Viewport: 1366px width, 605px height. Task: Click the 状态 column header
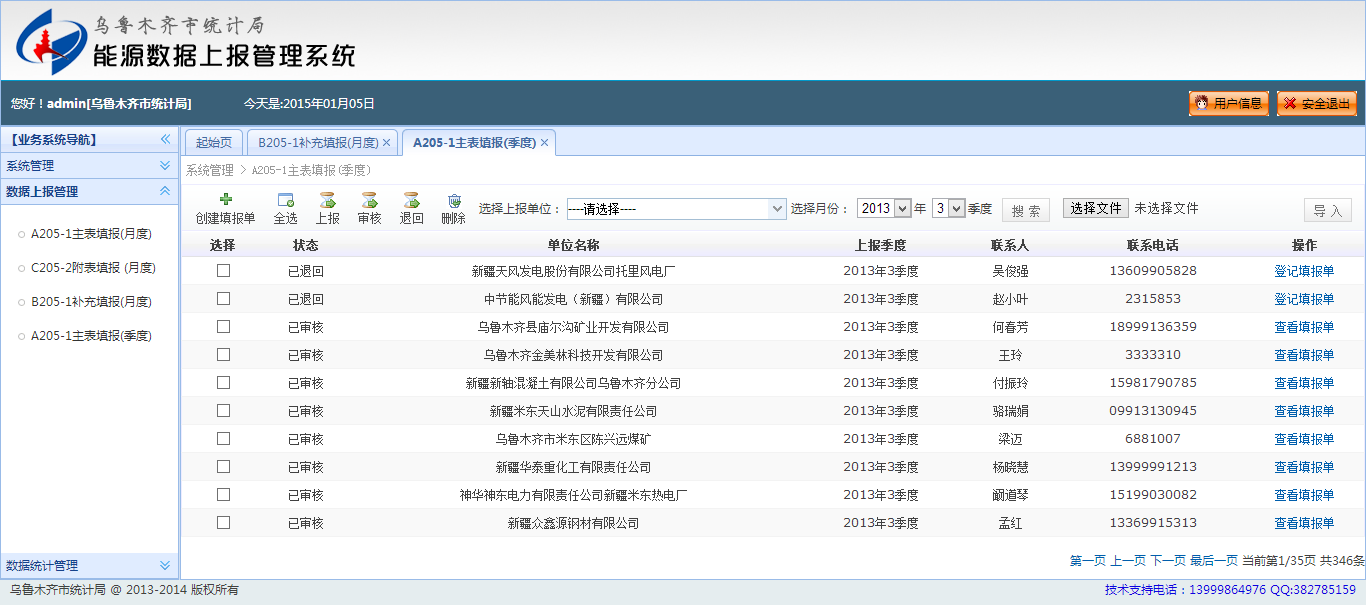click(306, 245)
